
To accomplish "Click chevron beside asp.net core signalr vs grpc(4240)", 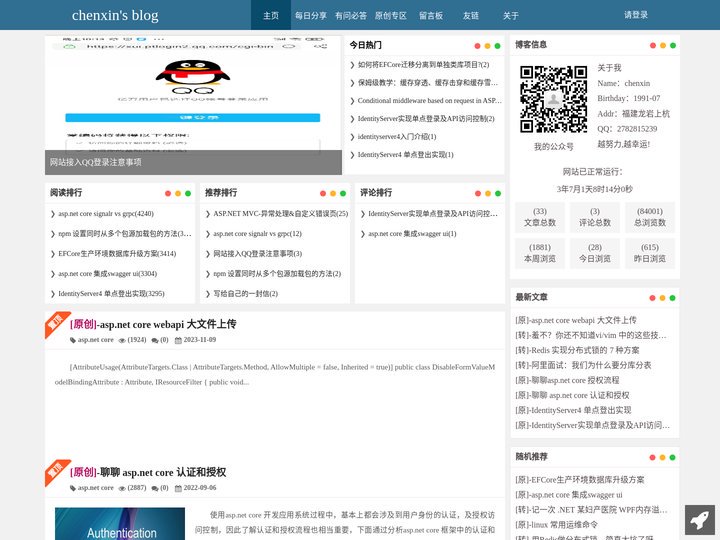I will tap(53, 214).
